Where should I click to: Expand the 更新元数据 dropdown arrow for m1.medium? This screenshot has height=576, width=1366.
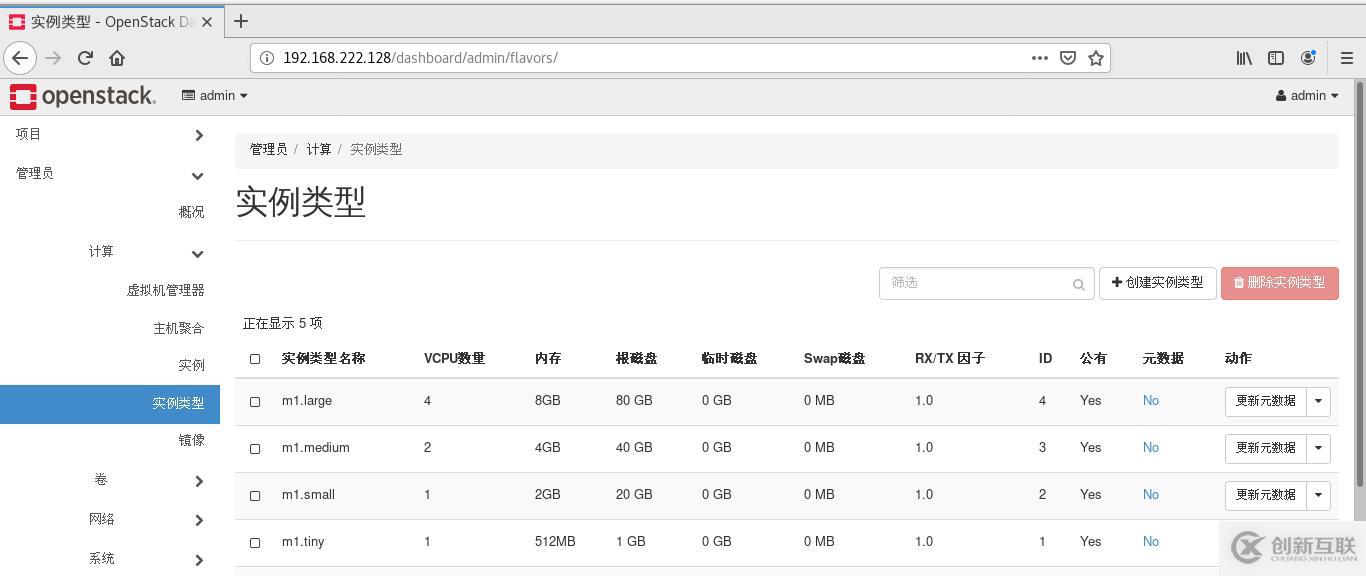tap(1318, 448)
